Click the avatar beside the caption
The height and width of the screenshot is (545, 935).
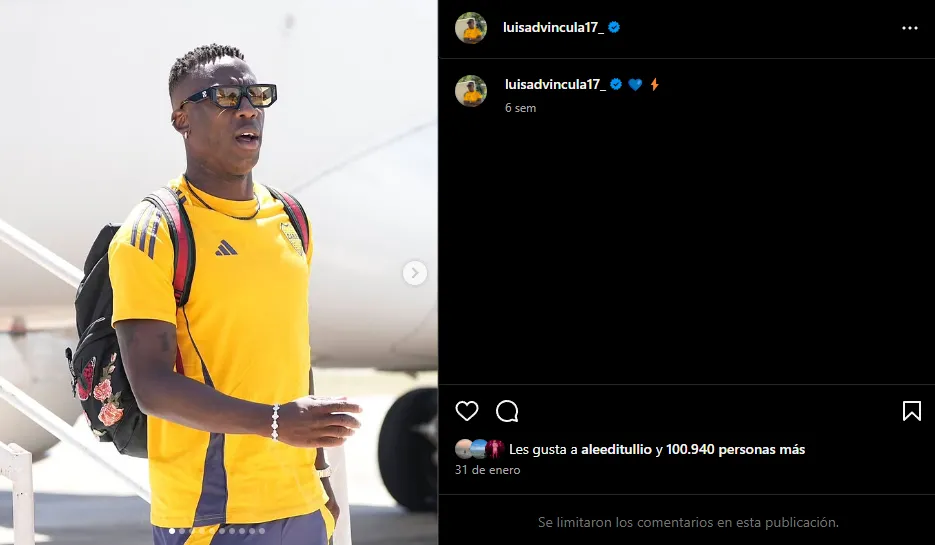click(471, 91)
